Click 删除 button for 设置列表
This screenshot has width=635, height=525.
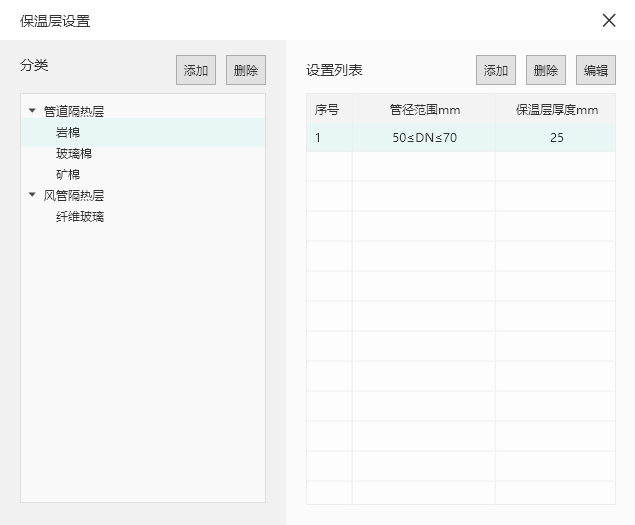(546, 70)
